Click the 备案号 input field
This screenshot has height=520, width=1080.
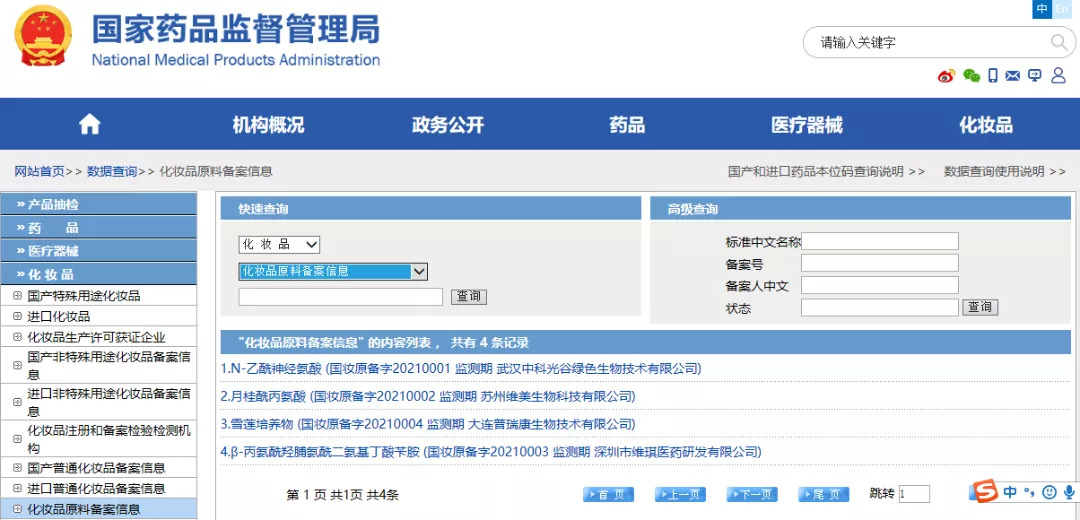pyautogui.click(x=880, y=263)
